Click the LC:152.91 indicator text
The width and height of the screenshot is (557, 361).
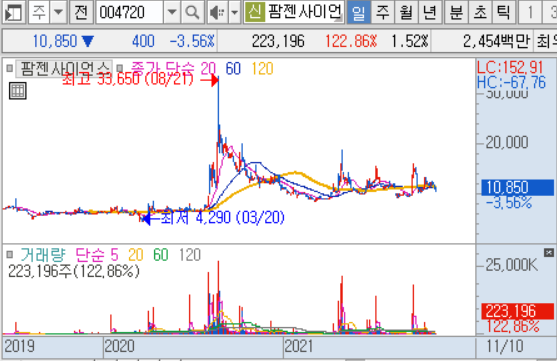coord(510,67)
